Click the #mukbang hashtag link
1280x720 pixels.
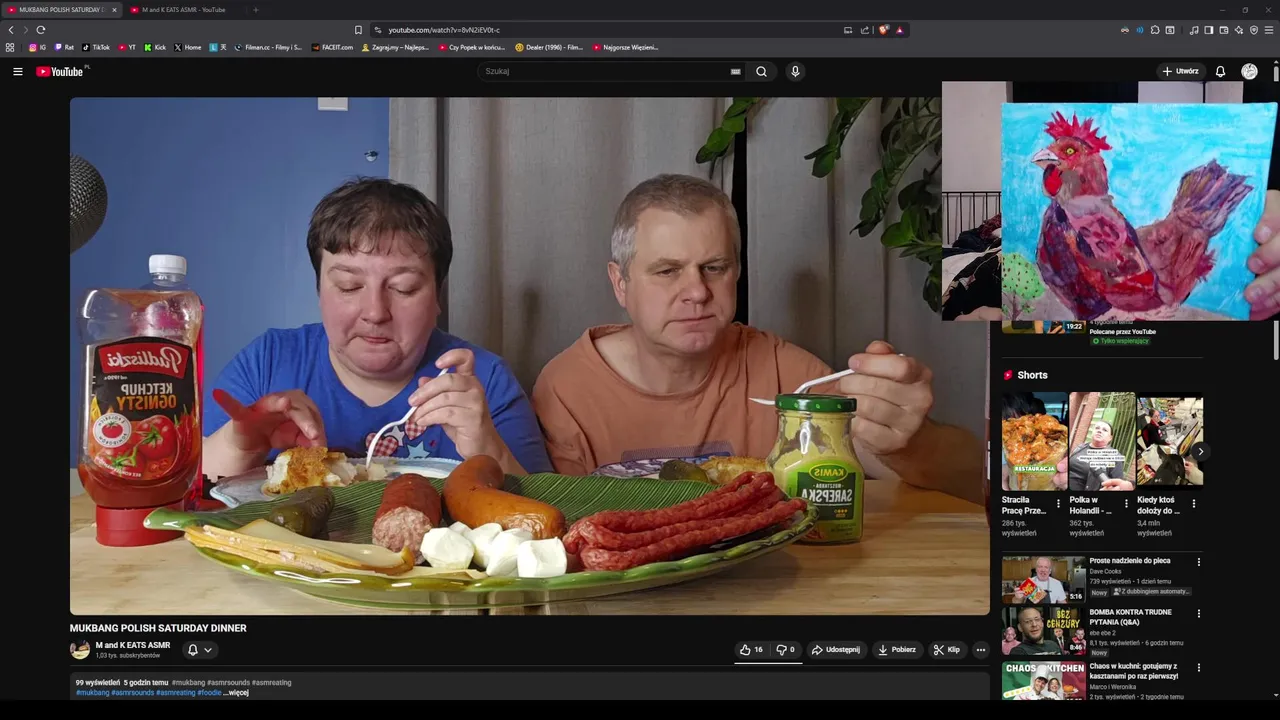click(93, 692)
